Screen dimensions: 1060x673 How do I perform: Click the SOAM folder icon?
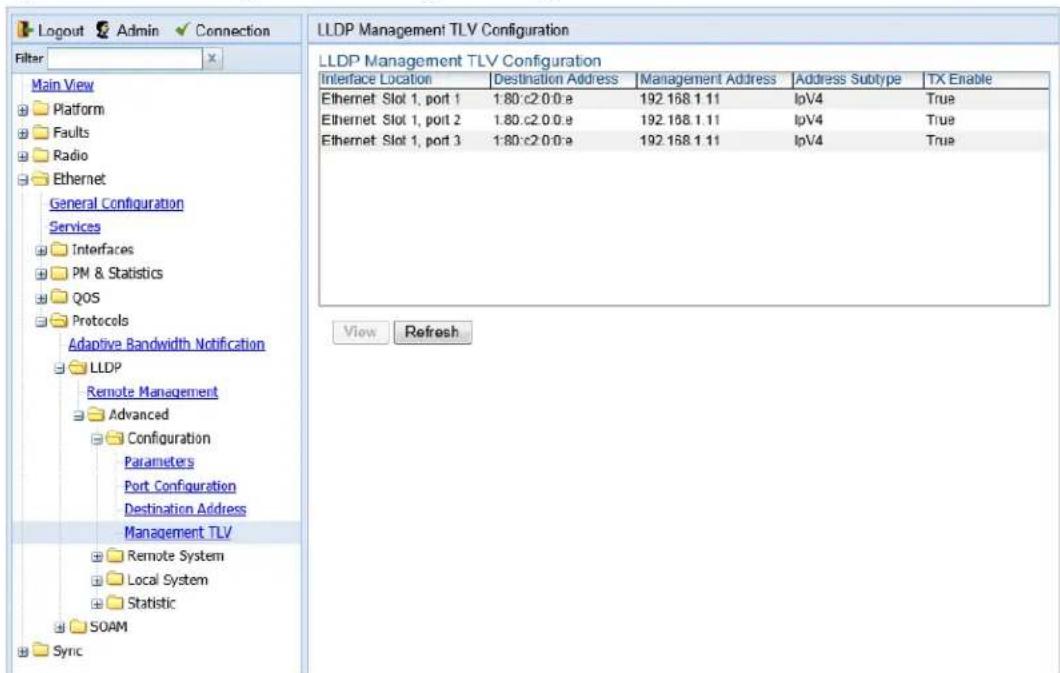78,626
